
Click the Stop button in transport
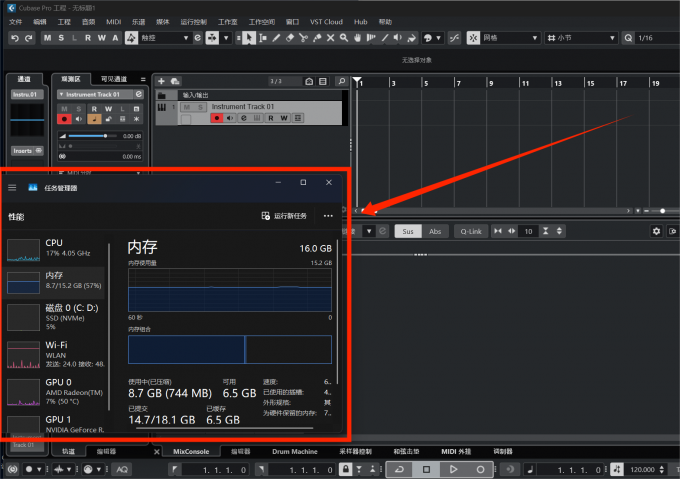[x=426, y=469]
